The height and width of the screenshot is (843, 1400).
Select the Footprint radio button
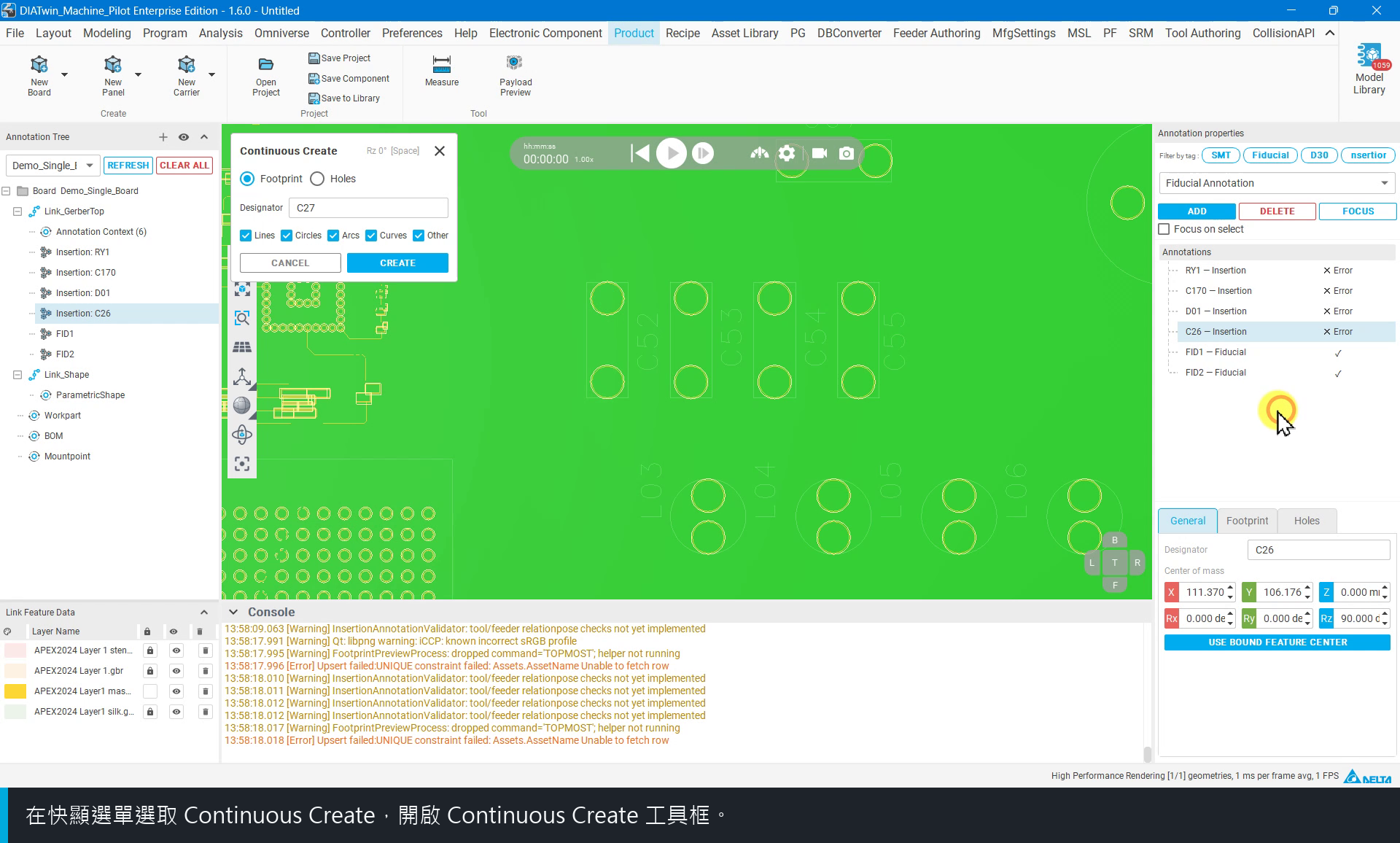pos(247,179)
